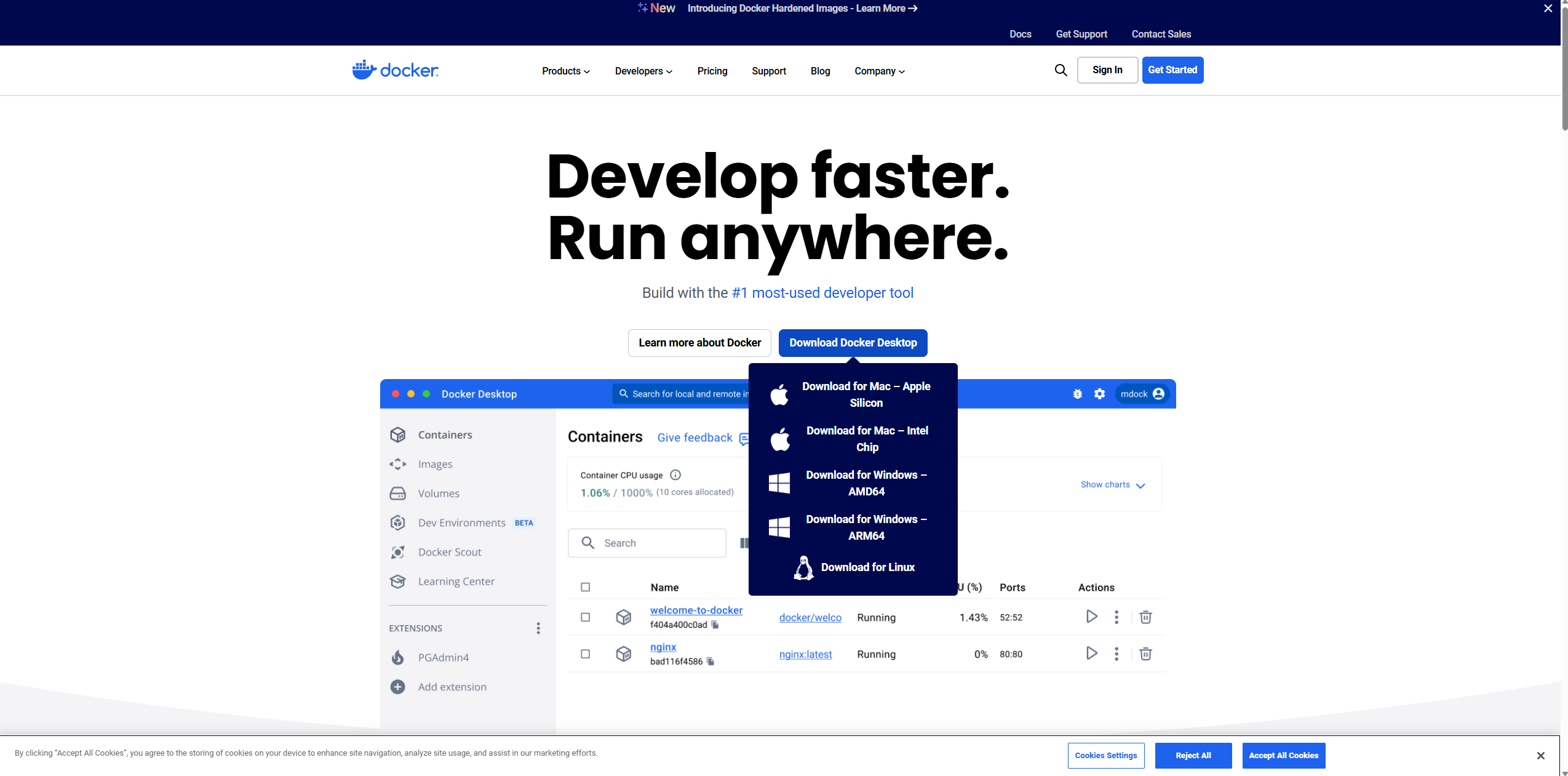
Task: Check the welcome-to-docker row checkbox
Action: coord(585,617)
